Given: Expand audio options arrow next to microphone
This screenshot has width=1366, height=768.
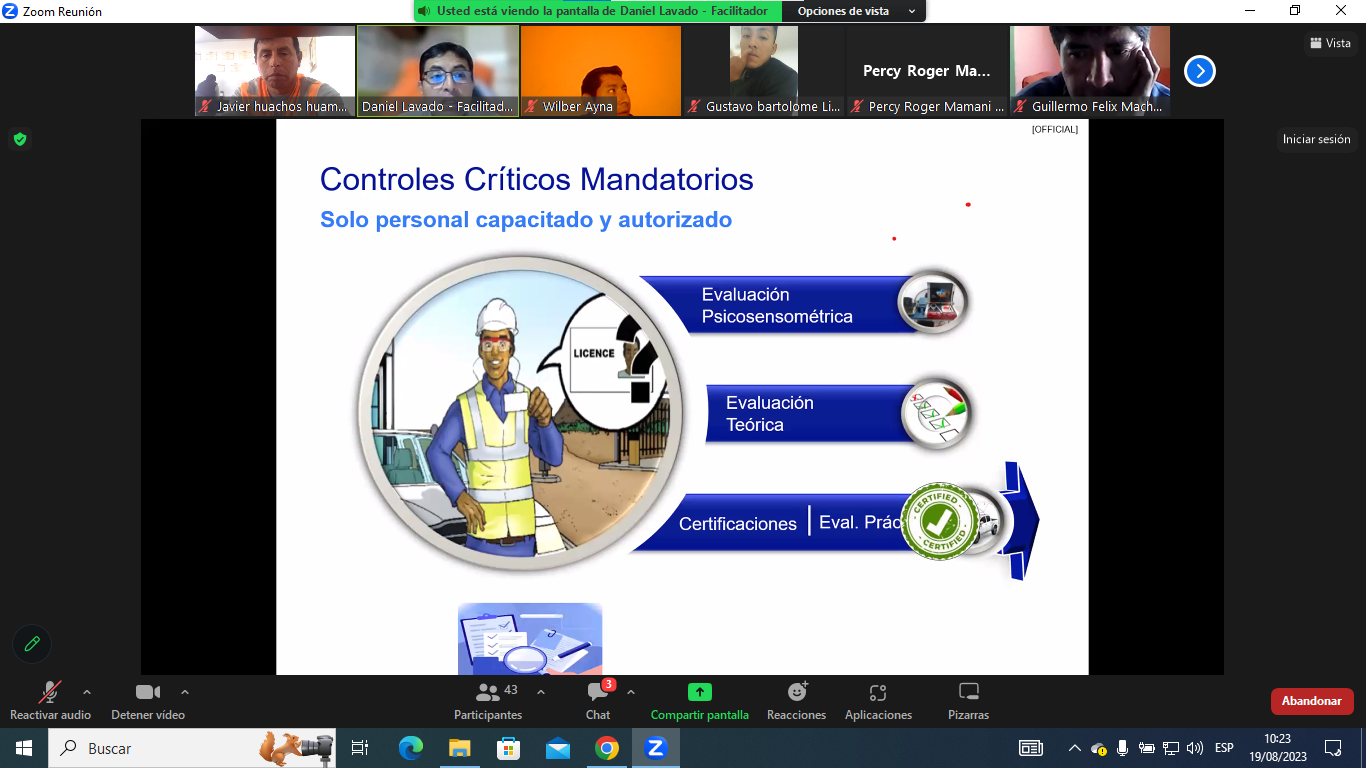Looking at the screenshot, I should pyautogui.click(x=87, y=692).
